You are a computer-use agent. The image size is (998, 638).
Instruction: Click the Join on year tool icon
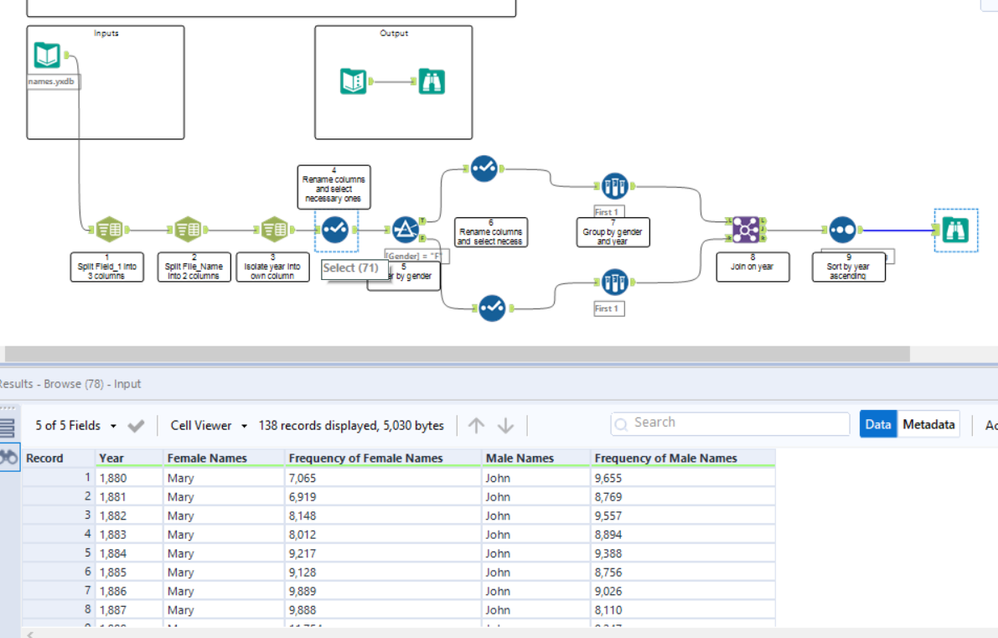click(746, 230)
